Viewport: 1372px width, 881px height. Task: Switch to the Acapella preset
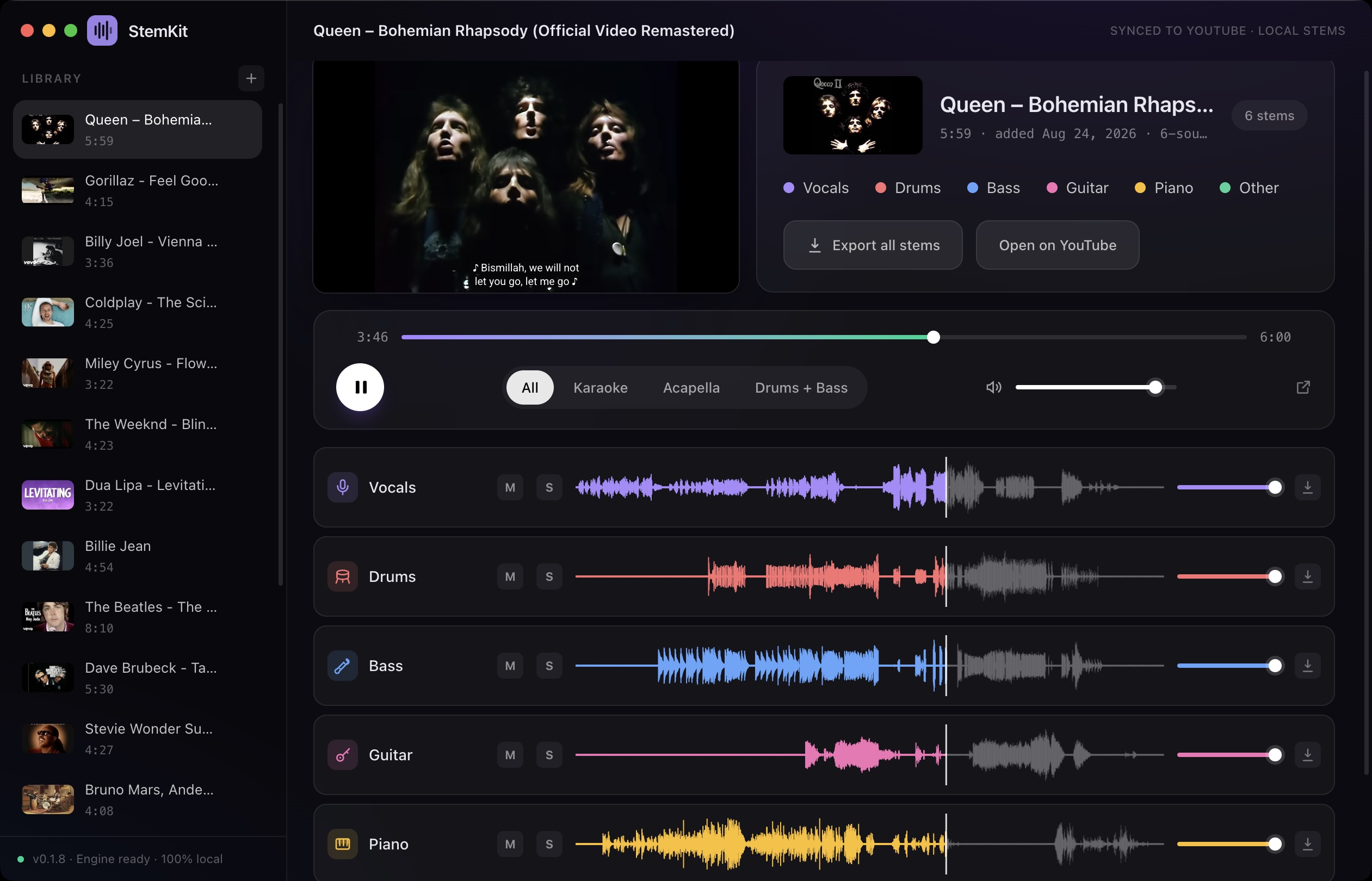(x=691, y=388)
